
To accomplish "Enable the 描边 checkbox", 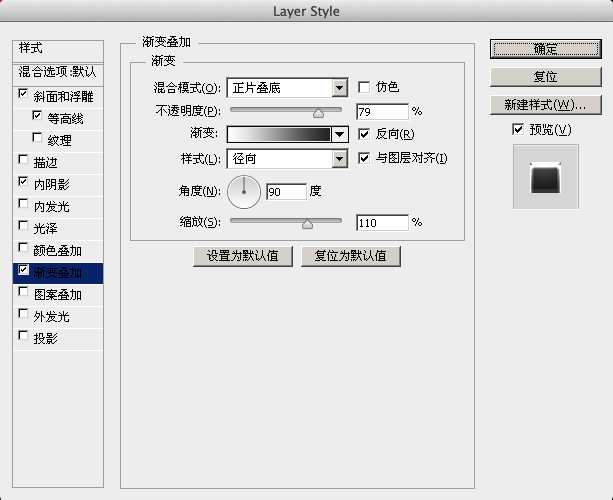I will pyautogui.click(x=23, y=159).
